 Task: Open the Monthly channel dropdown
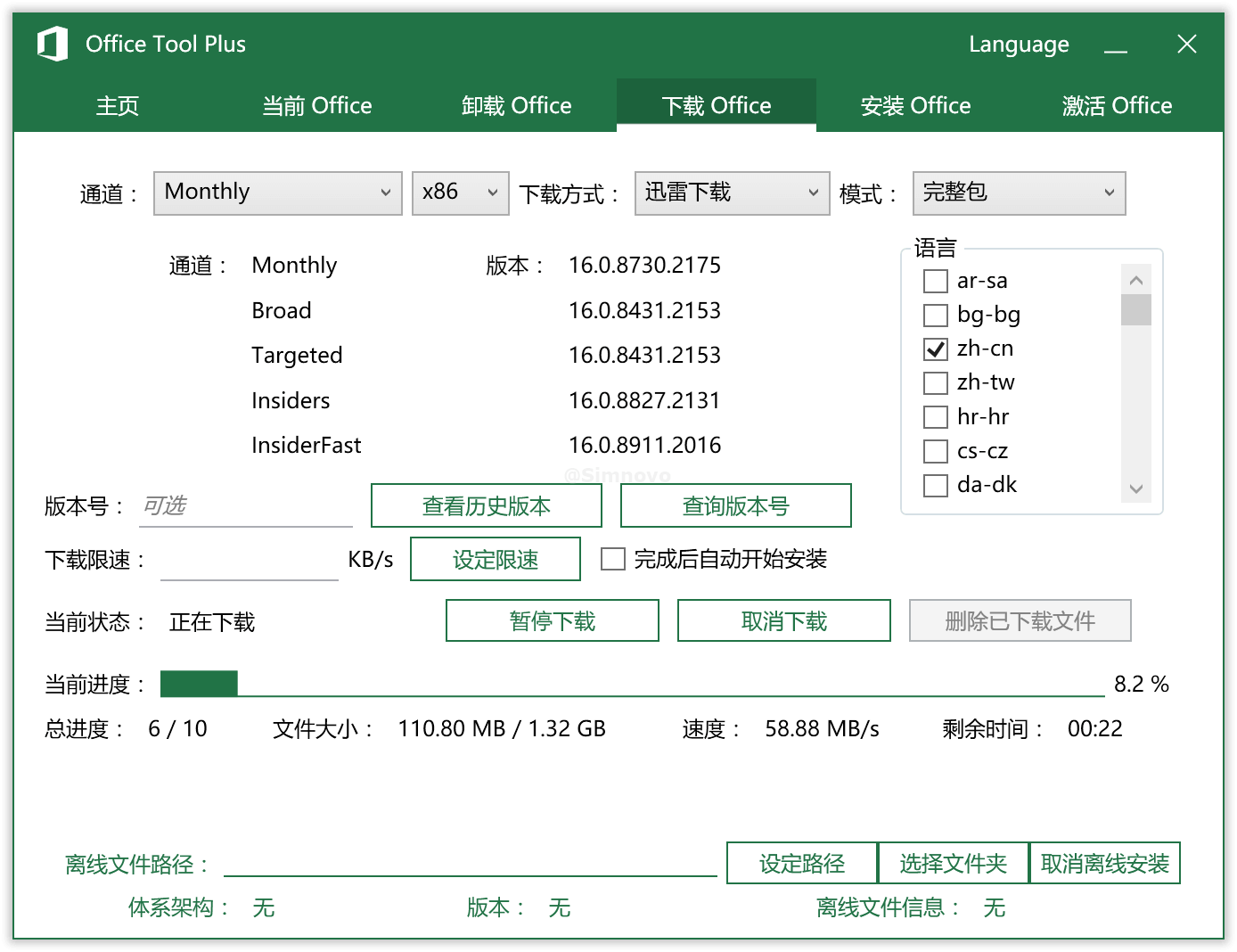click(x=277, y=193)
